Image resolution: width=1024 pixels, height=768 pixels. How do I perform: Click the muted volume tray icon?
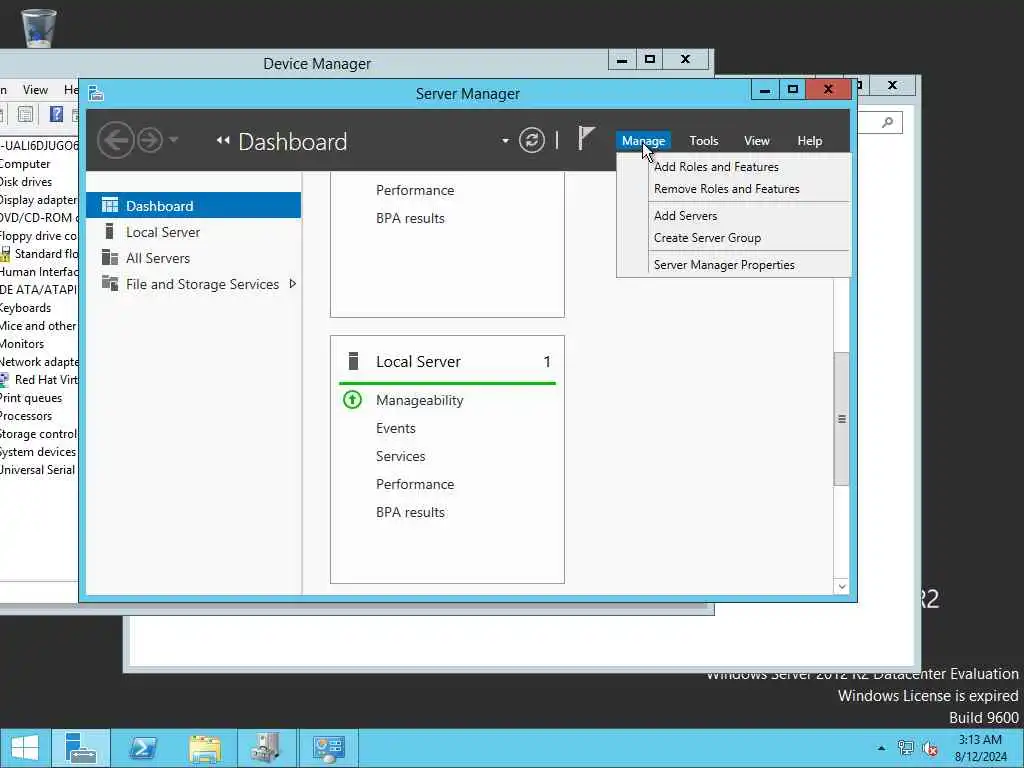coord(930,748)
